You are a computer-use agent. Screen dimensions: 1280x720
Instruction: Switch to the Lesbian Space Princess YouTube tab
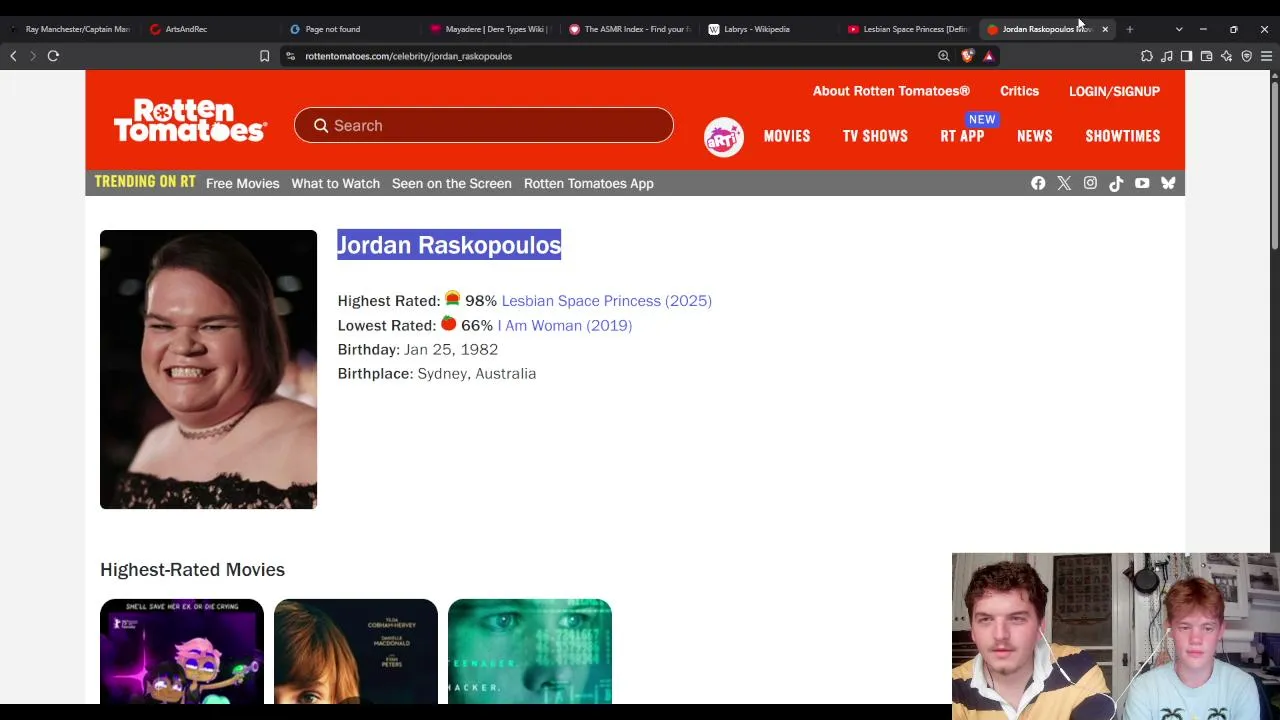click(x=908, y=29)
